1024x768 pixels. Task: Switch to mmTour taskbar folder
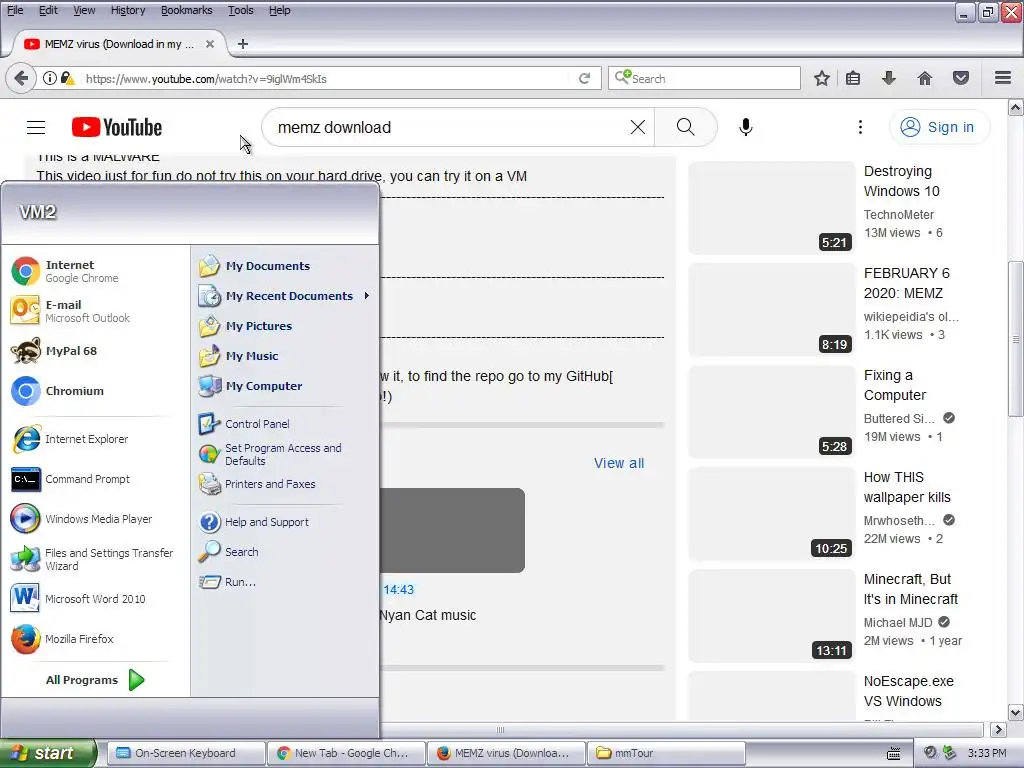pos(665,753)
